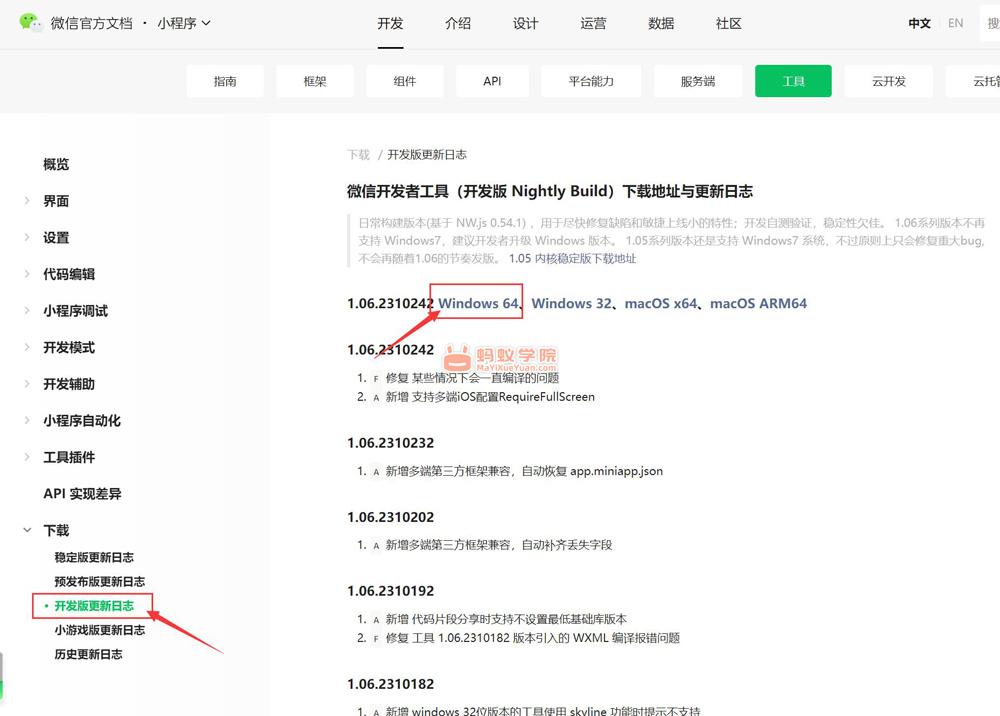Open the 云托管 section button
The height and width of the screenshot is (716, 1000).
pyautogui.click(x=973, y=81)
